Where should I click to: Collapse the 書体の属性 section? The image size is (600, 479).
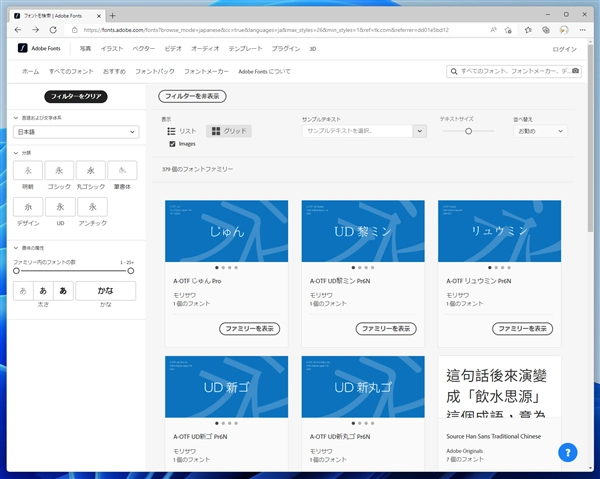click(x=16, y=248)
